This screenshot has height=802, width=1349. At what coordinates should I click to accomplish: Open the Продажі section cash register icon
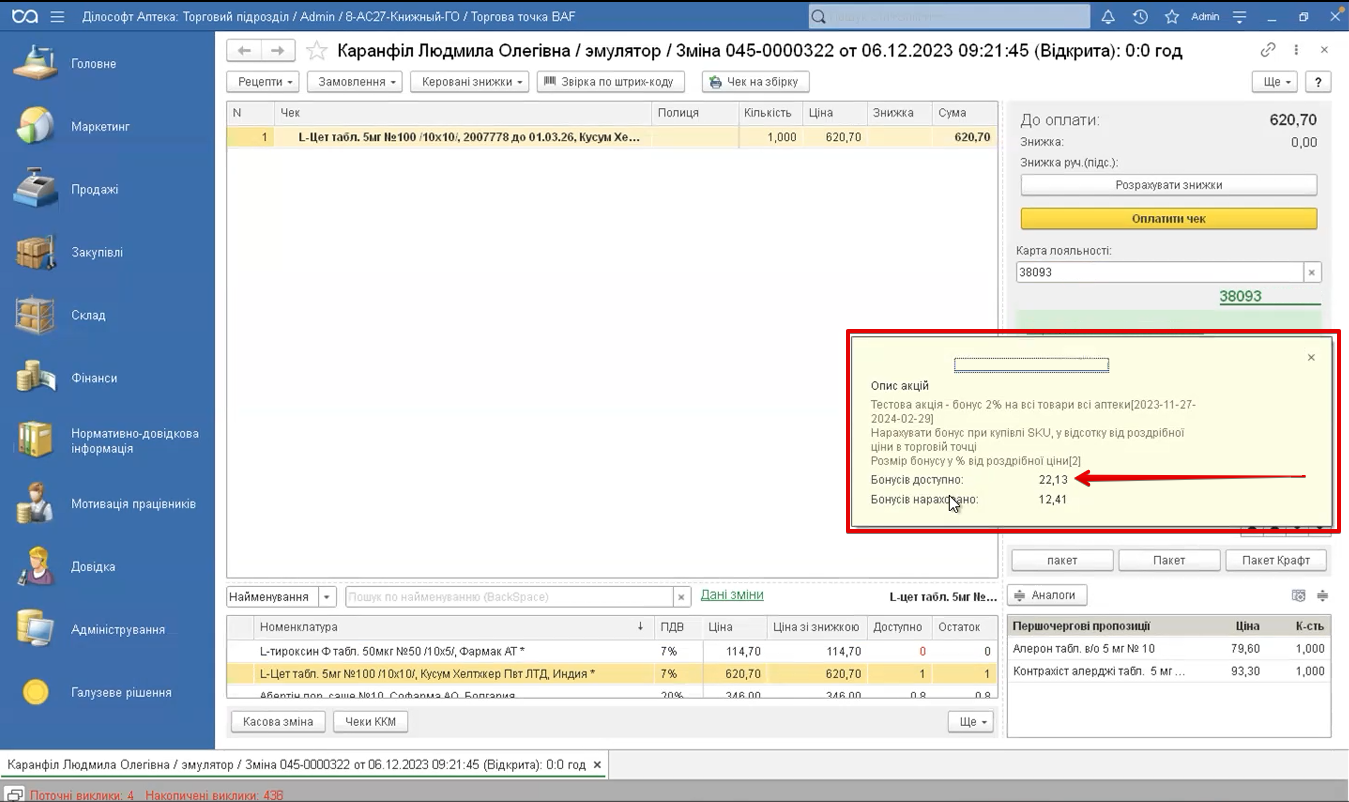[35, 189]
